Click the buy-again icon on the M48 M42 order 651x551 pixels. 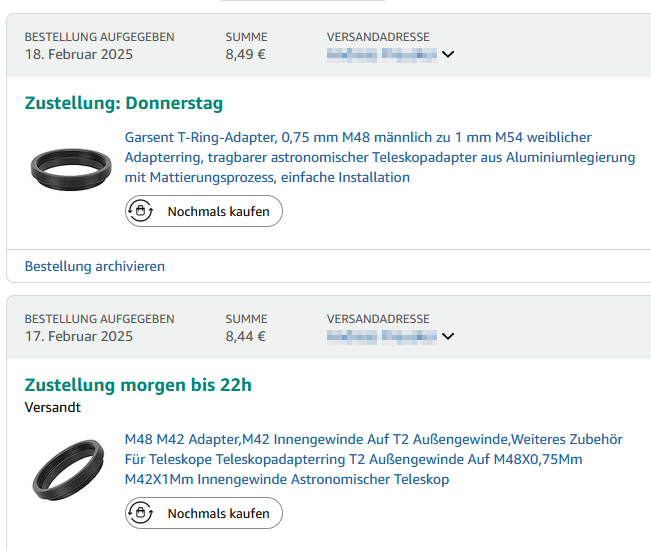140,513
